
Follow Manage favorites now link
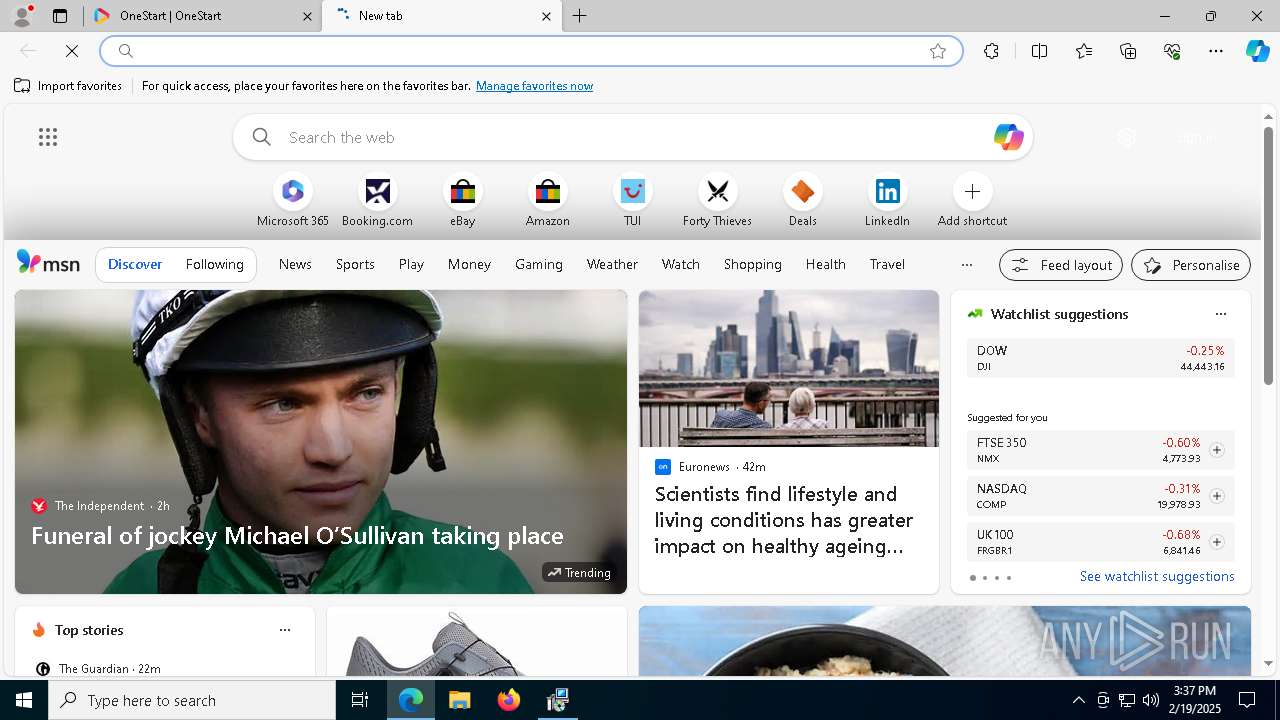click(534, 86)
